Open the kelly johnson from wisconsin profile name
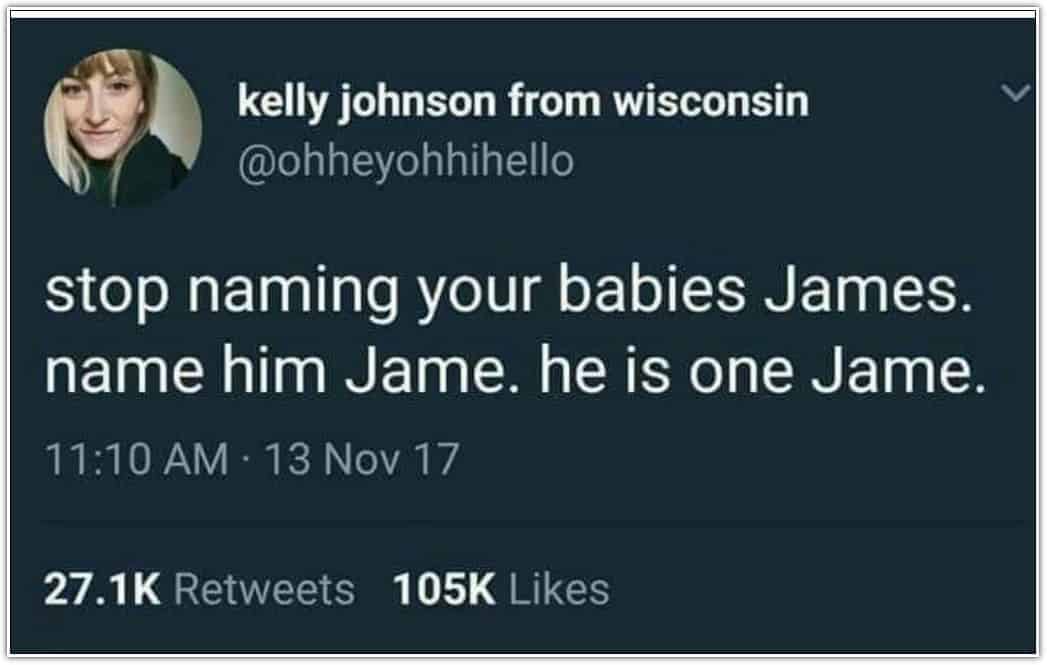Screen dimensions: 1047x665 [523, 101]
